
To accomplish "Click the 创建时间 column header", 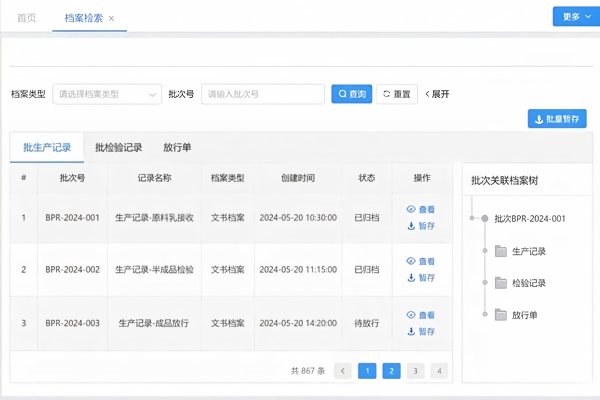I will (298, 178).
